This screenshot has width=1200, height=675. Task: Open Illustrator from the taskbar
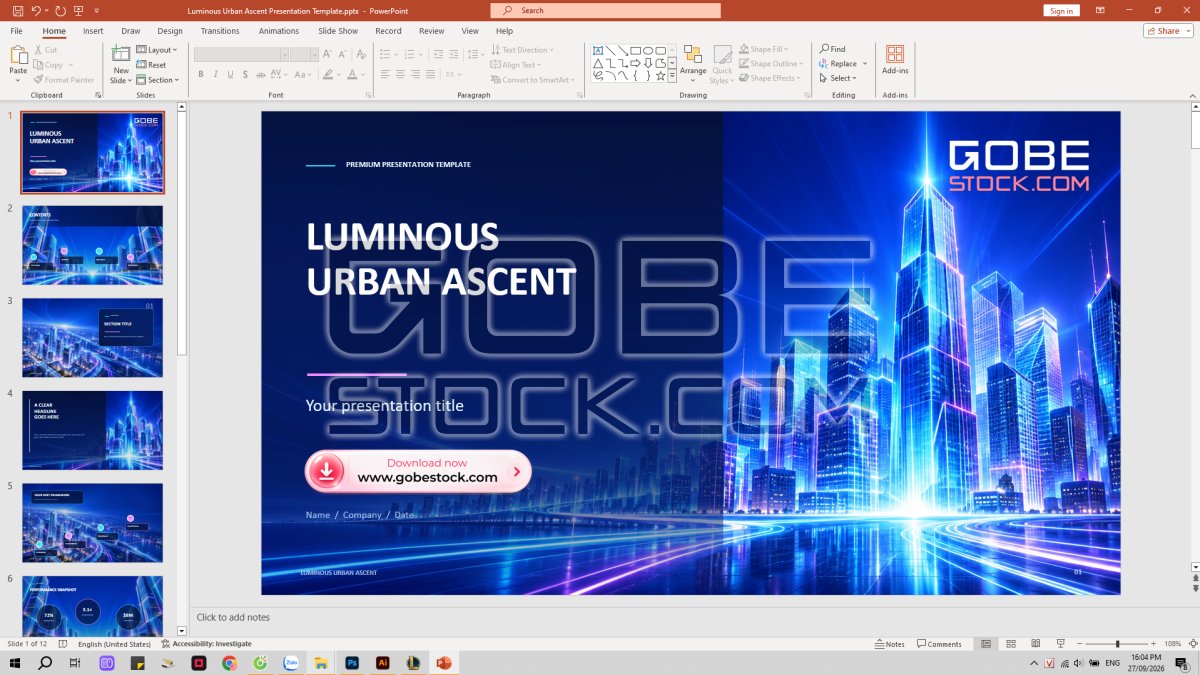click(382, 663)
